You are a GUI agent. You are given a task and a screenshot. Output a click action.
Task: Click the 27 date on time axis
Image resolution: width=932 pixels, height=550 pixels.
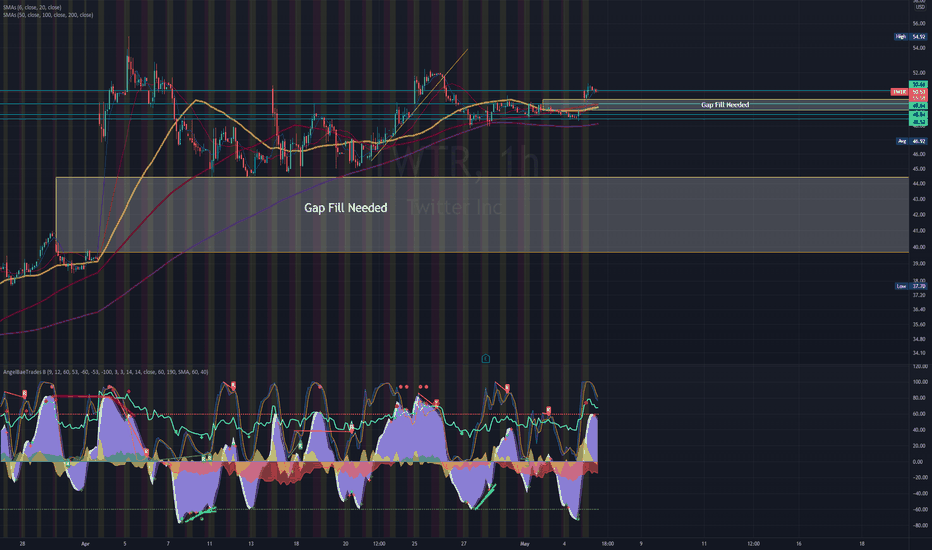(464, 543)
